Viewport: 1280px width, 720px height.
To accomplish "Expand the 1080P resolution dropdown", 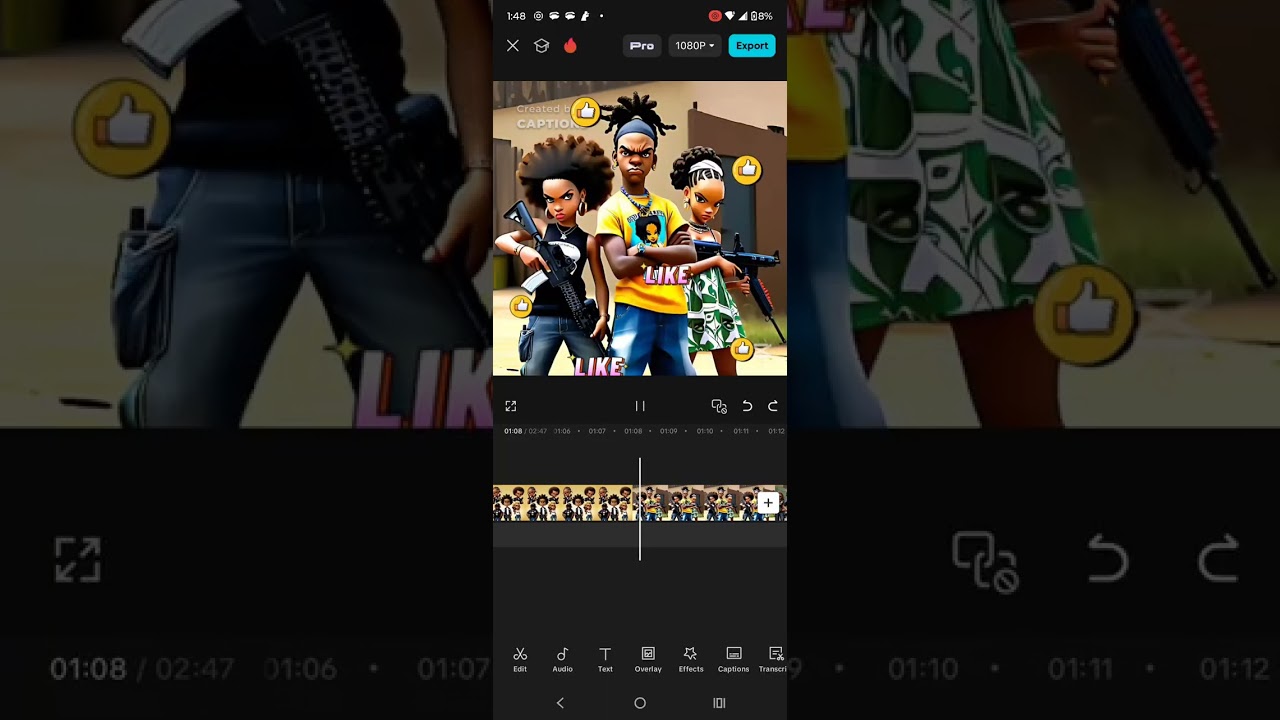I will pyautogui.click(x=695, y=46).
